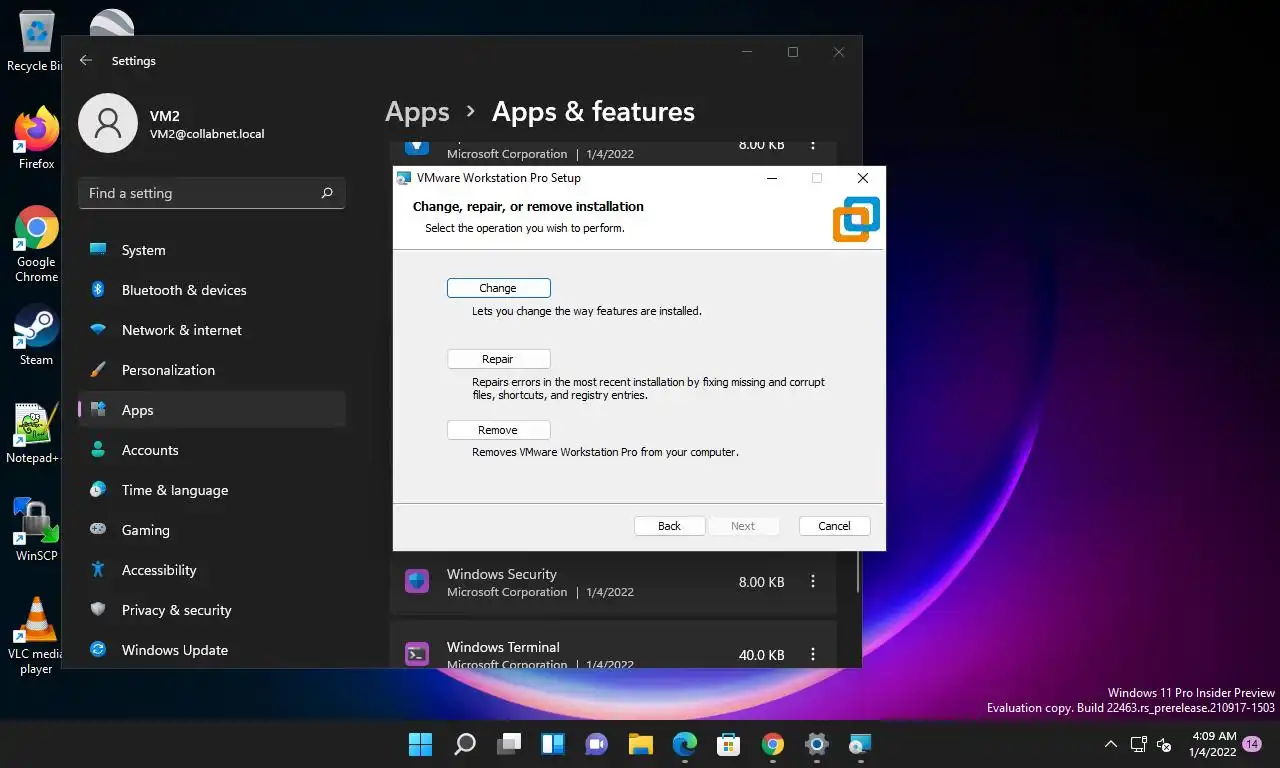
Task: Open more options for the 1/4/2022 app at top
Action: [813, 145]
